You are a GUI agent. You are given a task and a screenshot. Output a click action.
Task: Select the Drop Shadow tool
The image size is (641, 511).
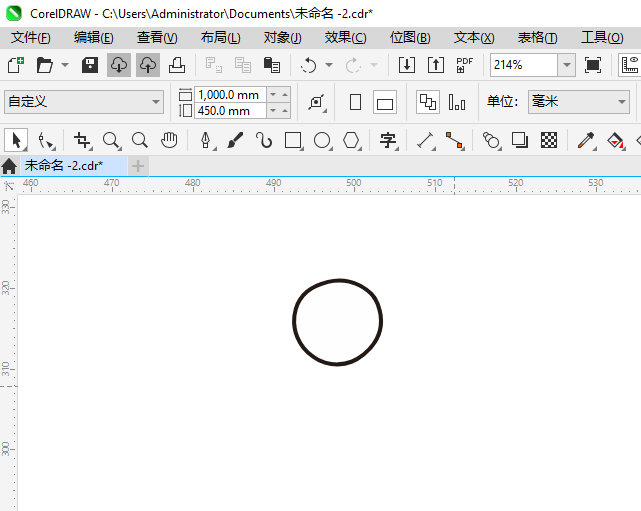click(520, 140)
